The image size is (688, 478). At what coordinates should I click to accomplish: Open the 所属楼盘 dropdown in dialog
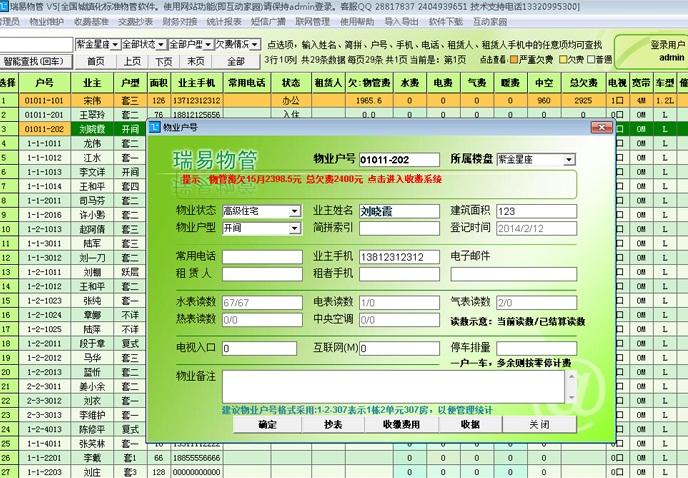(x=569, y=159)
